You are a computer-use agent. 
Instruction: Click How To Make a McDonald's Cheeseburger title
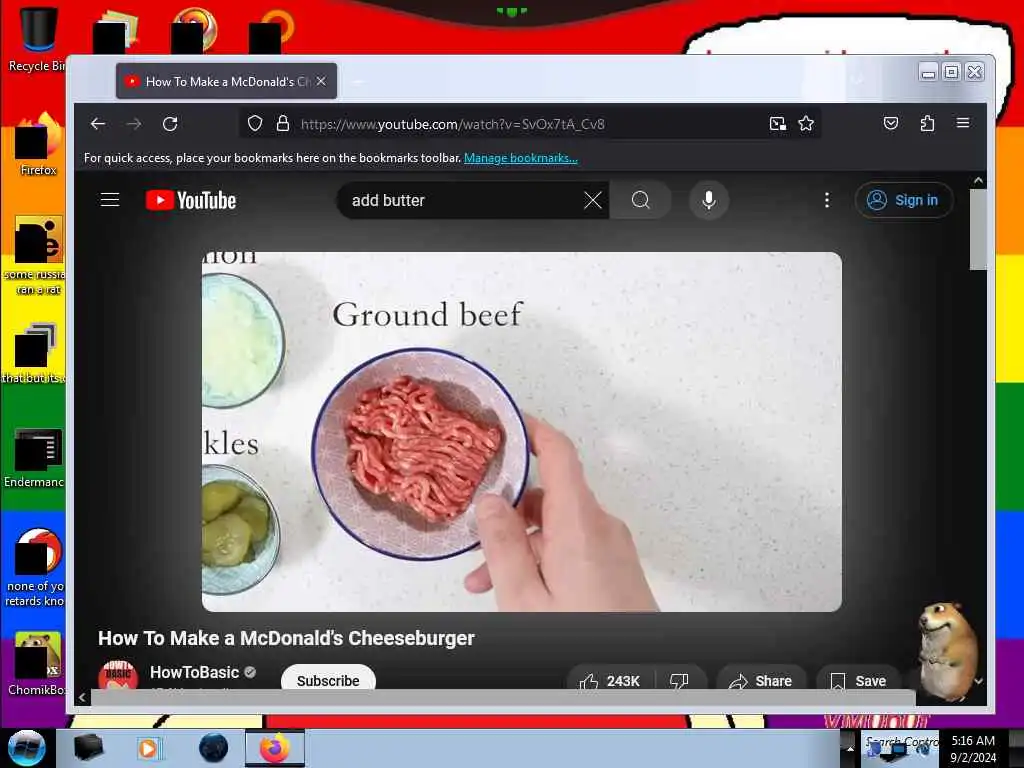coord(286,638)
